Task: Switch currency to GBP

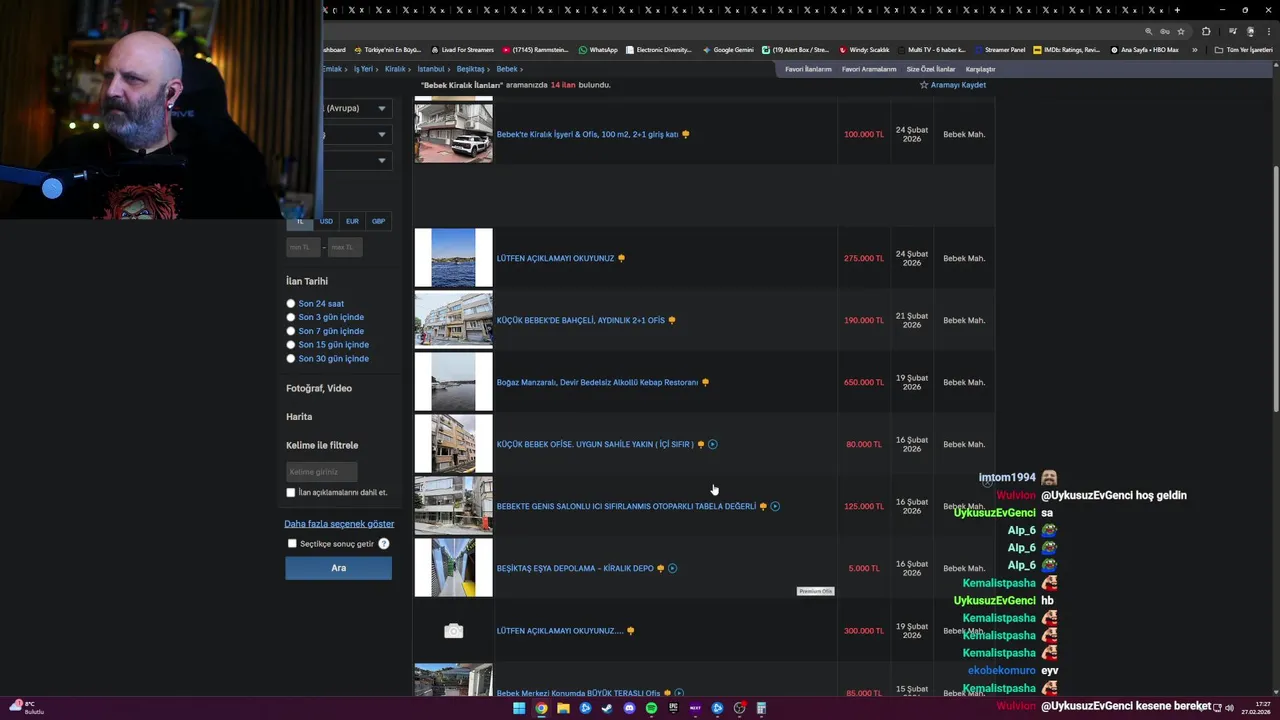Action: (x=378, y=221)
